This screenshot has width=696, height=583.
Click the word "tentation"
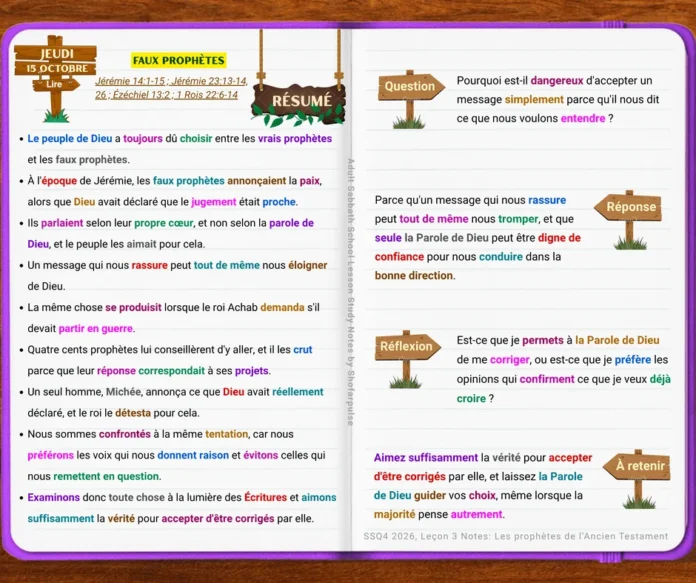[226, 434]
